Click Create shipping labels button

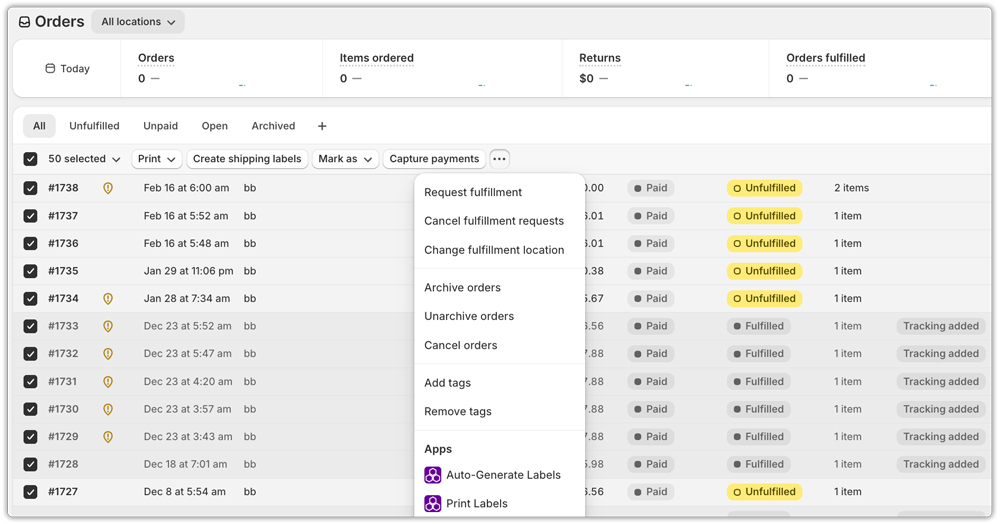(247, 159)
